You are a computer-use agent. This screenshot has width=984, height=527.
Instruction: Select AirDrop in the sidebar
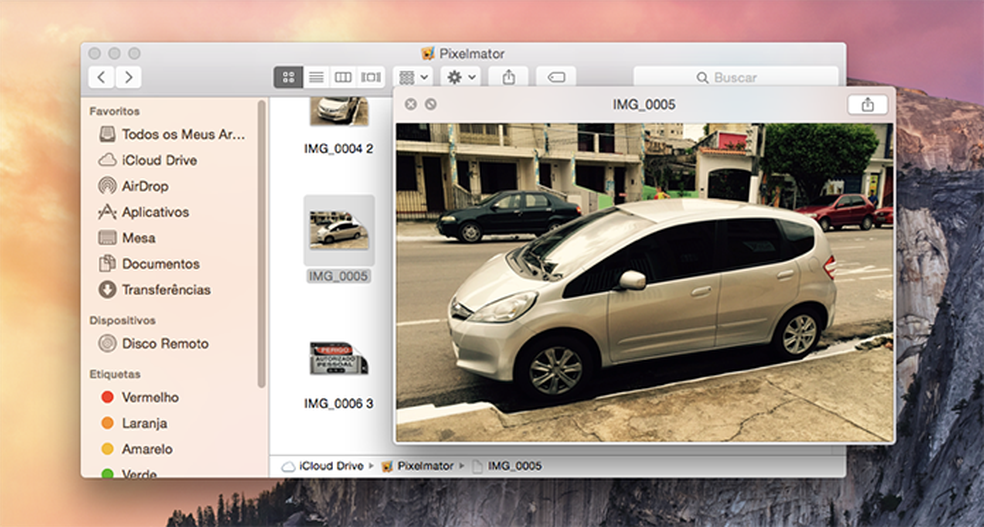[x=144, y=186]
